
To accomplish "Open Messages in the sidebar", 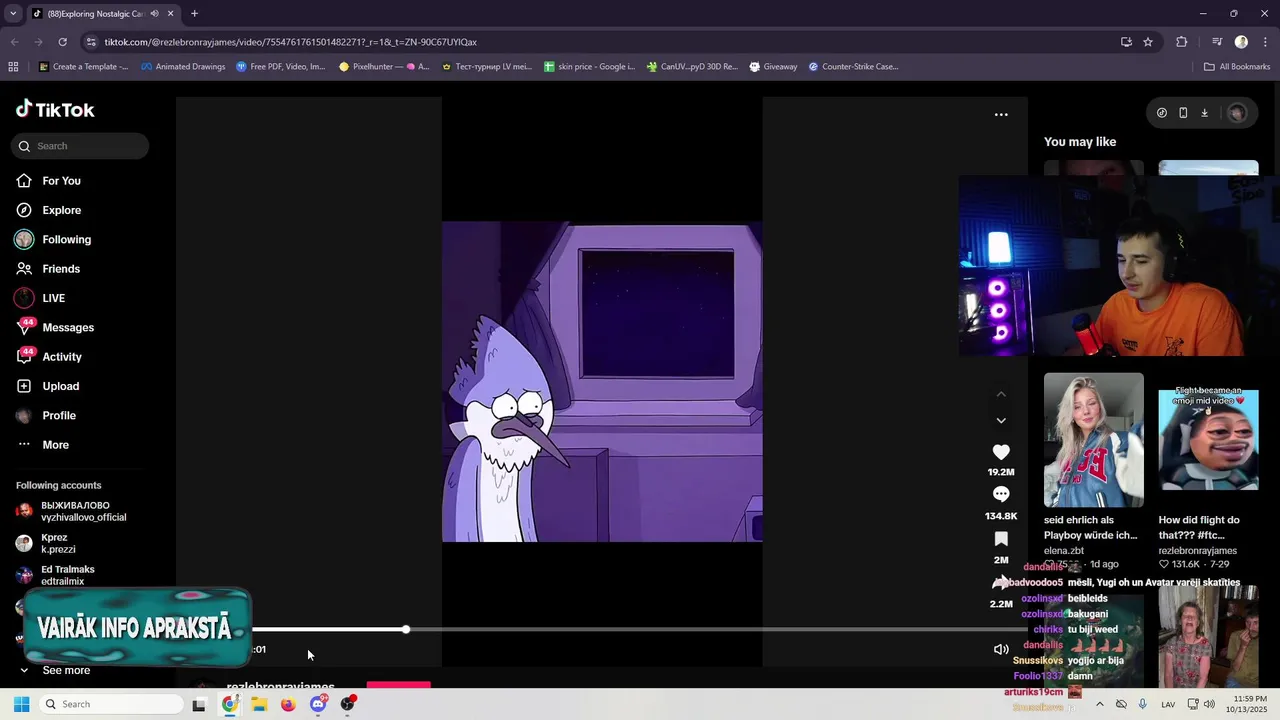I will tap(68, 328).
